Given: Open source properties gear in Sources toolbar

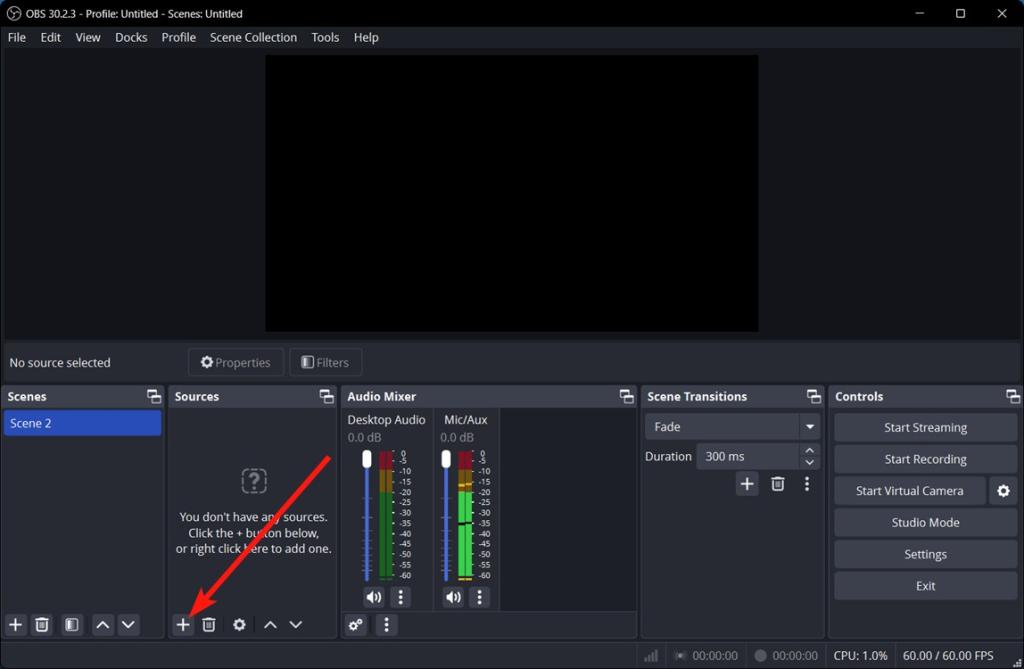Looking at the screenshot, I should (239, 624).
